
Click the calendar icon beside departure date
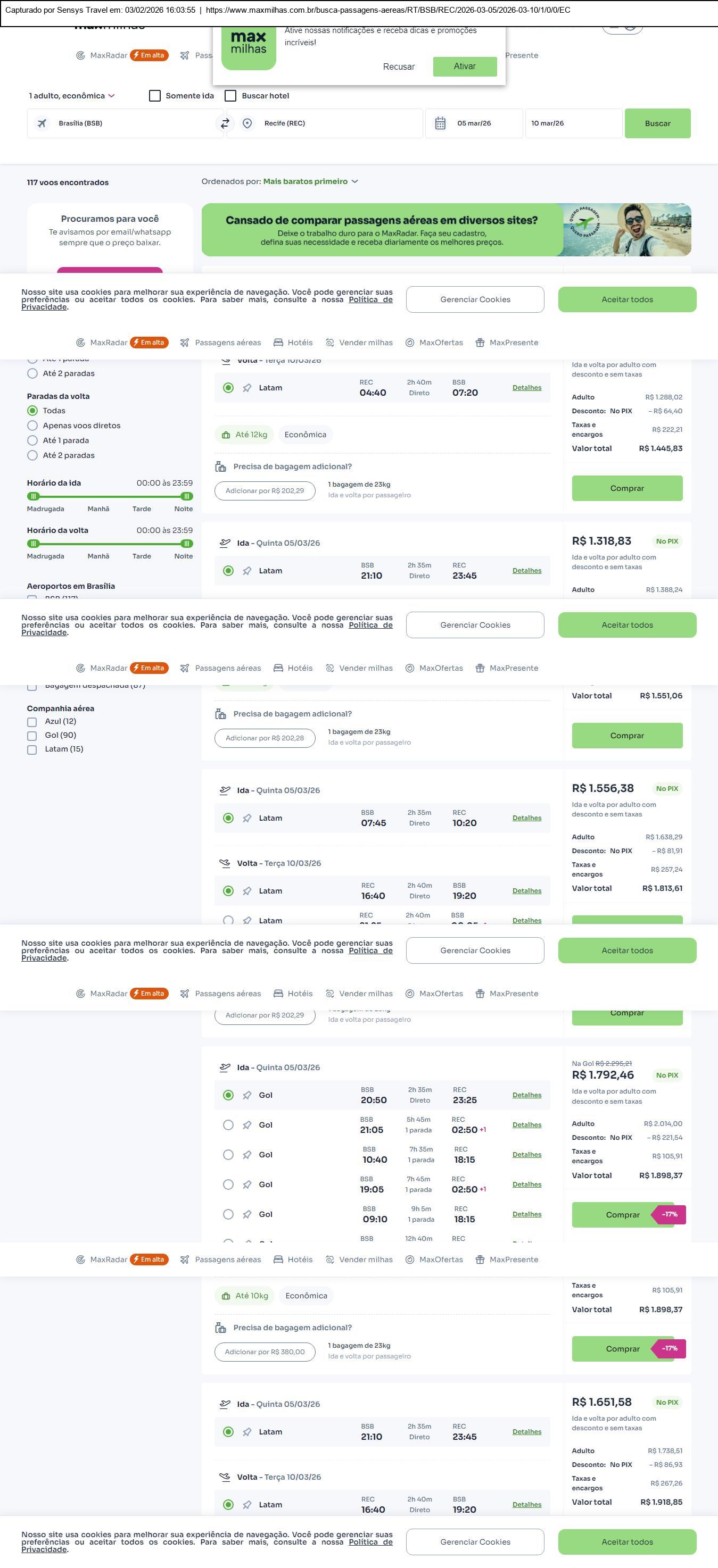(x=440, y=123)
